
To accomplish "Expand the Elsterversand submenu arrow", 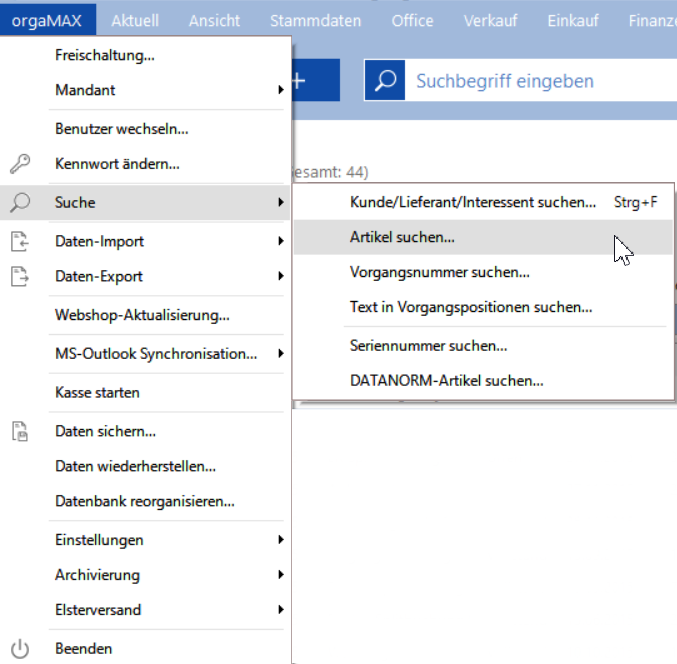I will [x=281, y=610].
